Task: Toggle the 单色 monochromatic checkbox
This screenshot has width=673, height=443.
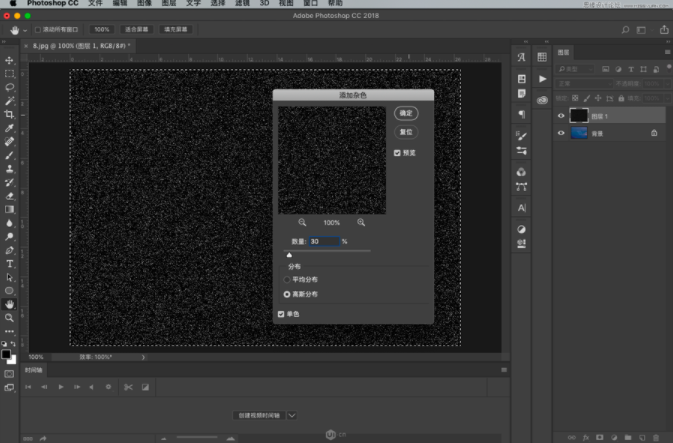Action: point(281,314)
